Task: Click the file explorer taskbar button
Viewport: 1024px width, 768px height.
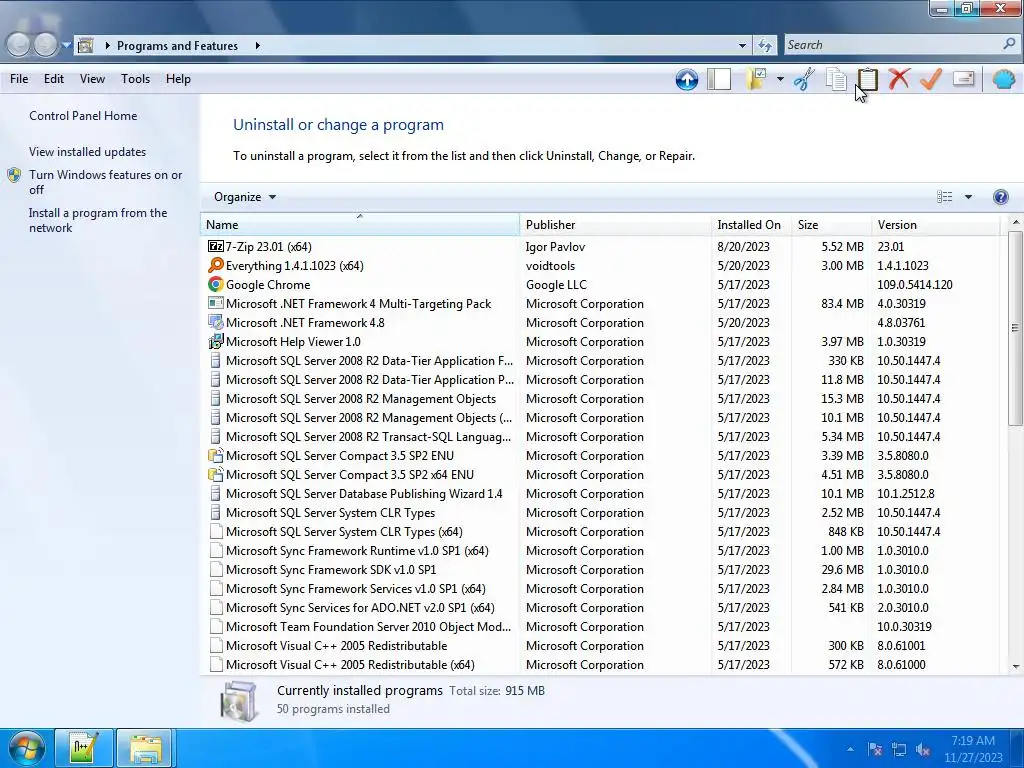Action: [x=145, y=748]
